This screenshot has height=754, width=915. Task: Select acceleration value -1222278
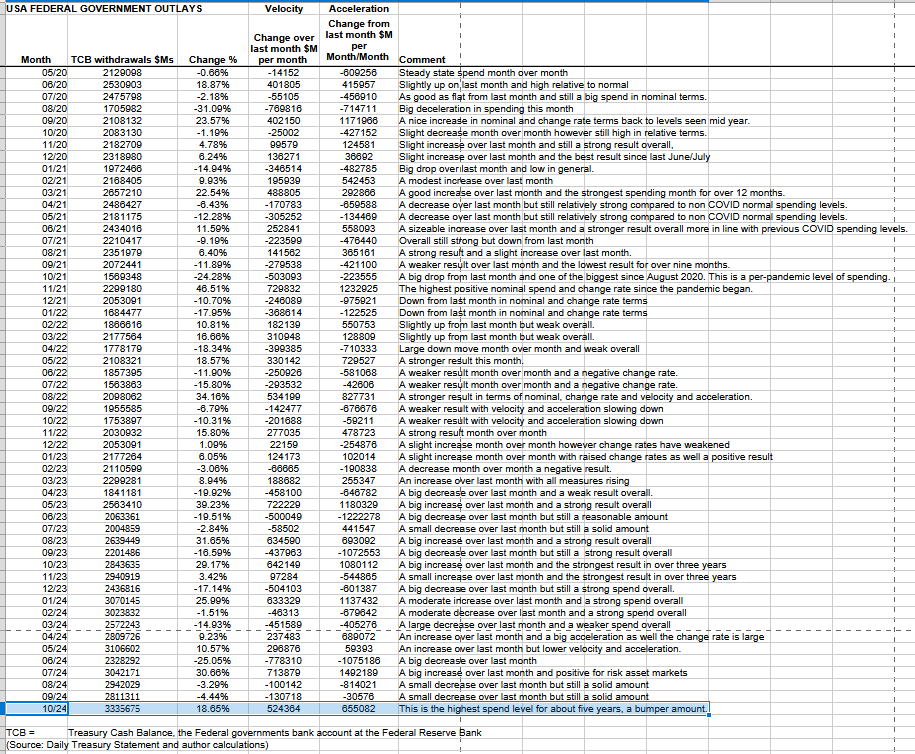pyautogui.click(x=358, y=517)
